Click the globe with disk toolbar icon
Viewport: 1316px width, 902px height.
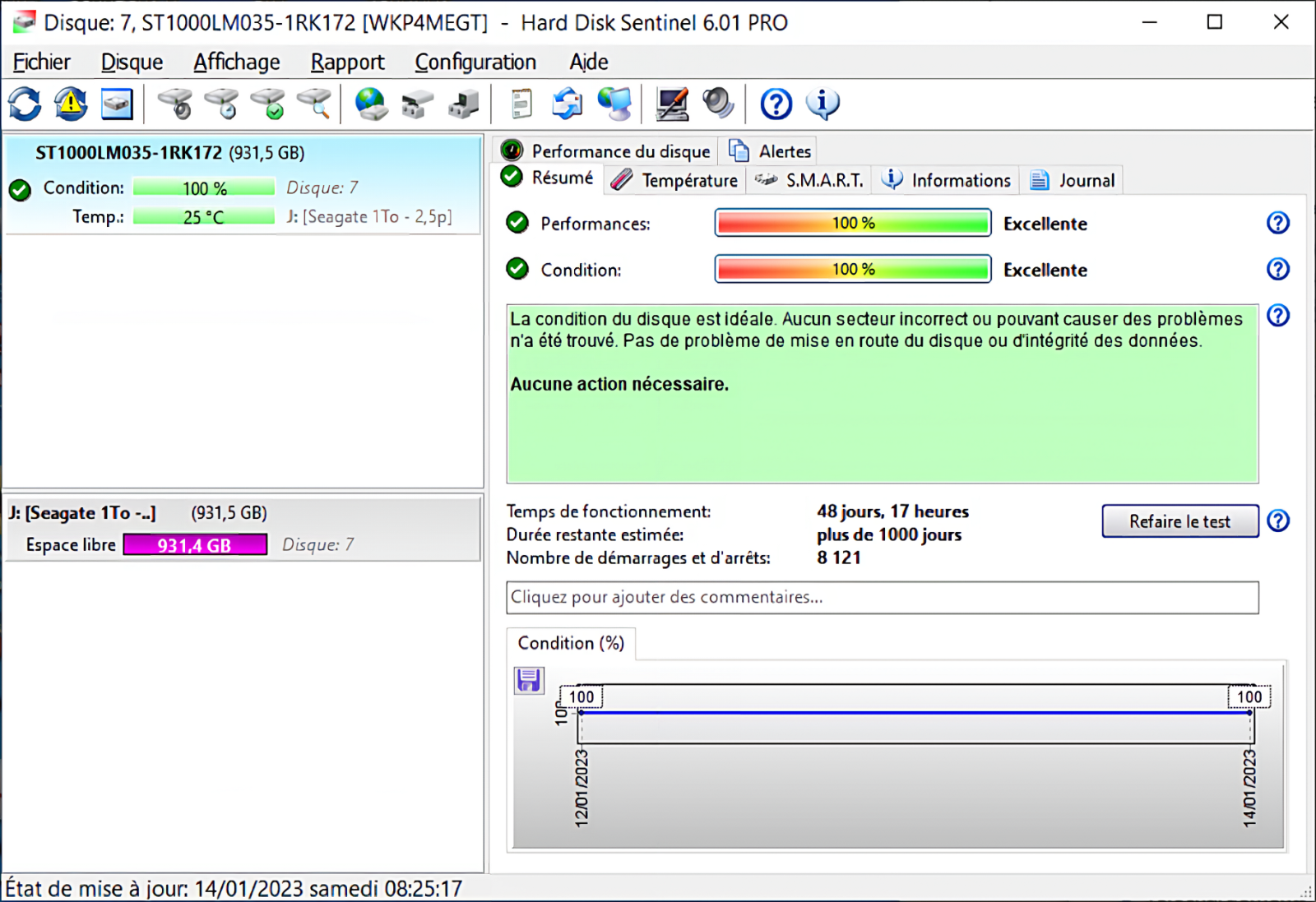click(371, 104)
